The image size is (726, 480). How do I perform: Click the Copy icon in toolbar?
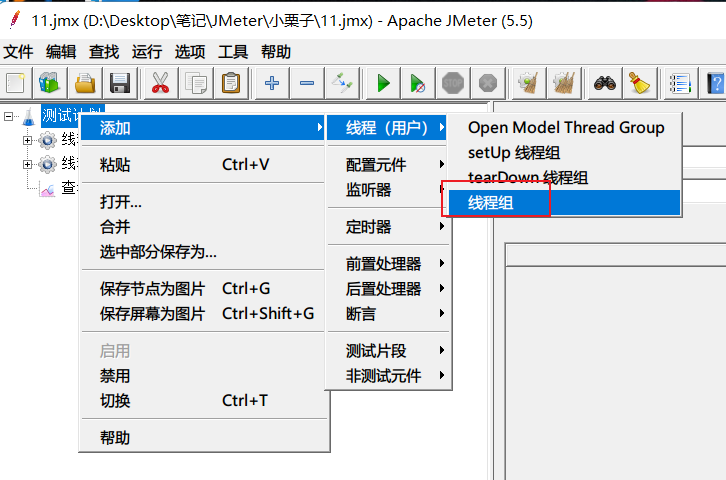coord(195,83)
